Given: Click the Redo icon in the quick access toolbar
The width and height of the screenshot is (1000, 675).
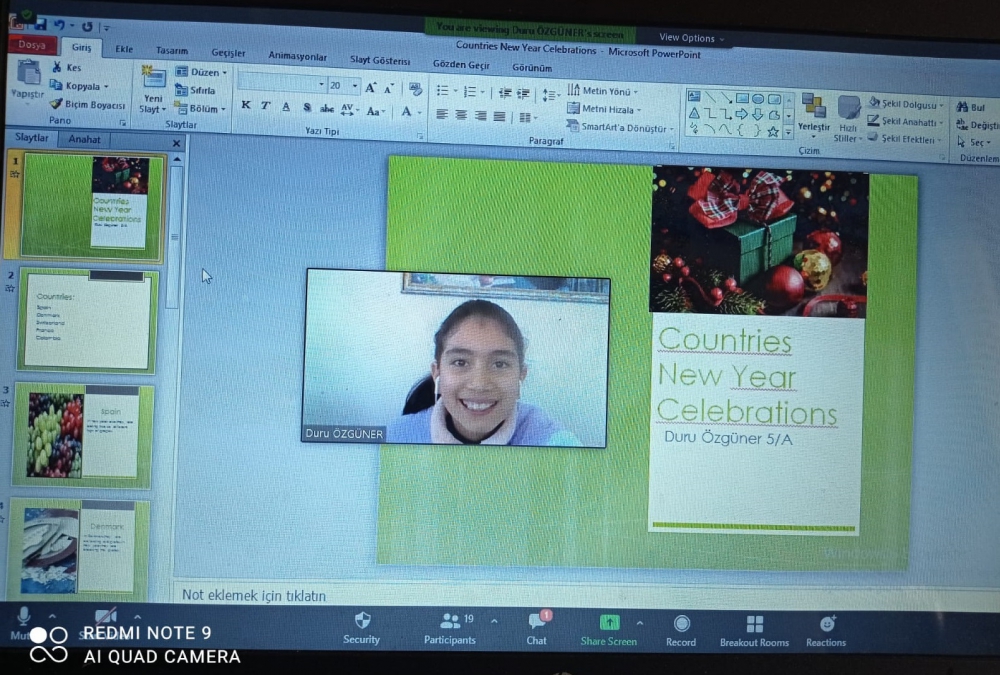Looking at the screenshot, I should pos(87,26).
